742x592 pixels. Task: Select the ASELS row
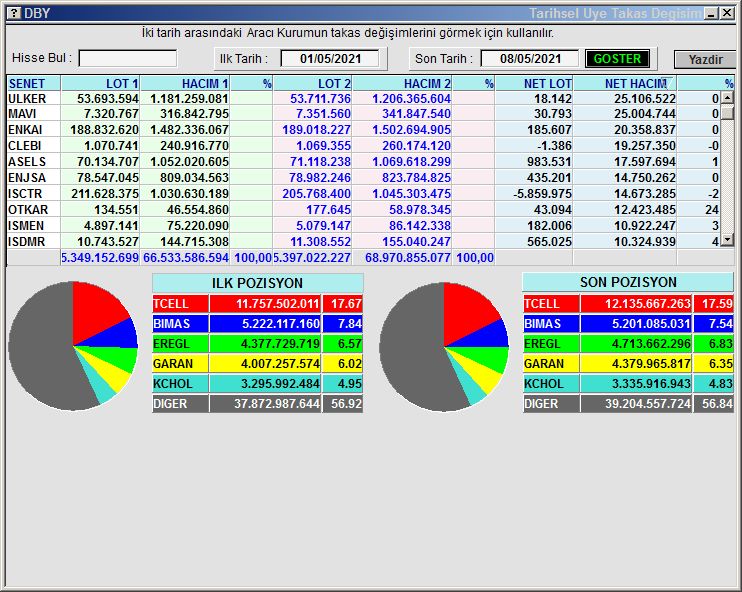coord(363,162)
